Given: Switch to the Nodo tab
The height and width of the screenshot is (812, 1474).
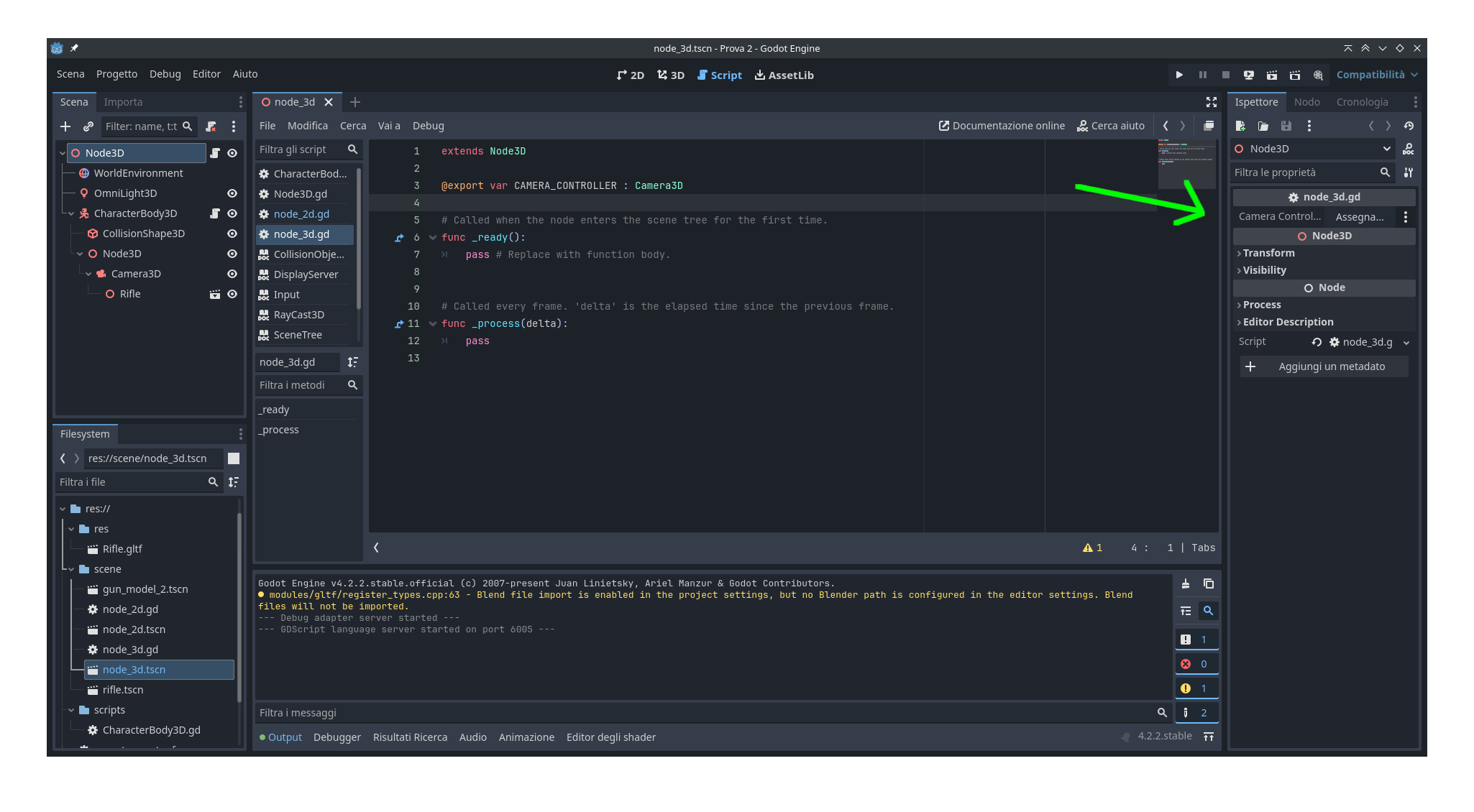Looking at the screenshot, I should [x=1306, y=102].
